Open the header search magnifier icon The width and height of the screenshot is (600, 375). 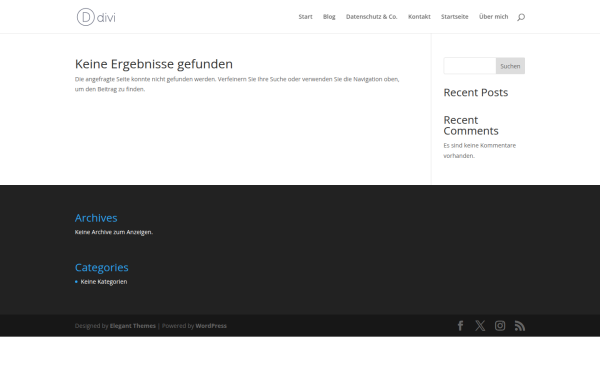click(x=521, y=17)
